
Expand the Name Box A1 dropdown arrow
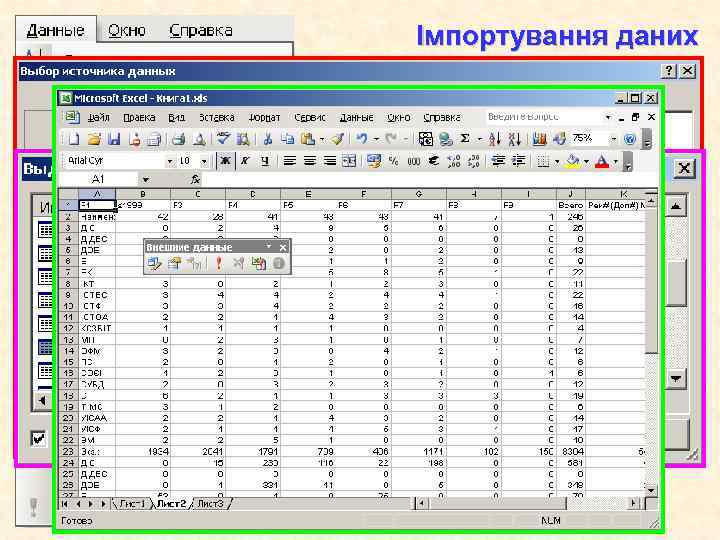(x=146, y=180)
